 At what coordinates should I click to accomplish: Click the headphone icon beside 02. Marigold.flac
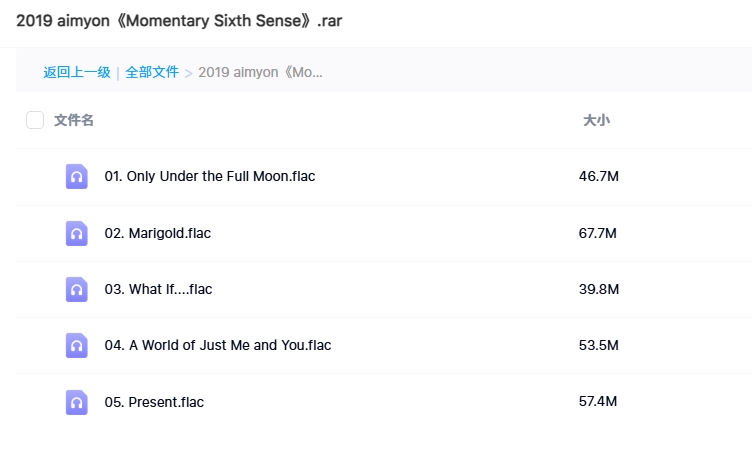[77, 234]
